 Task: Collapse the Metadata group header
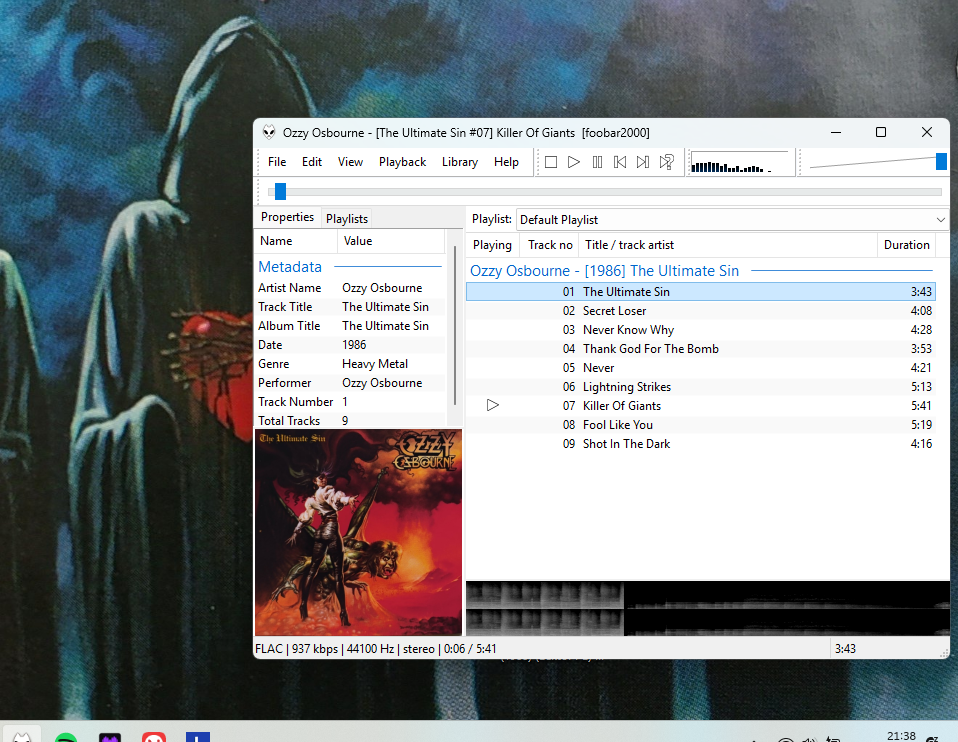290,267
